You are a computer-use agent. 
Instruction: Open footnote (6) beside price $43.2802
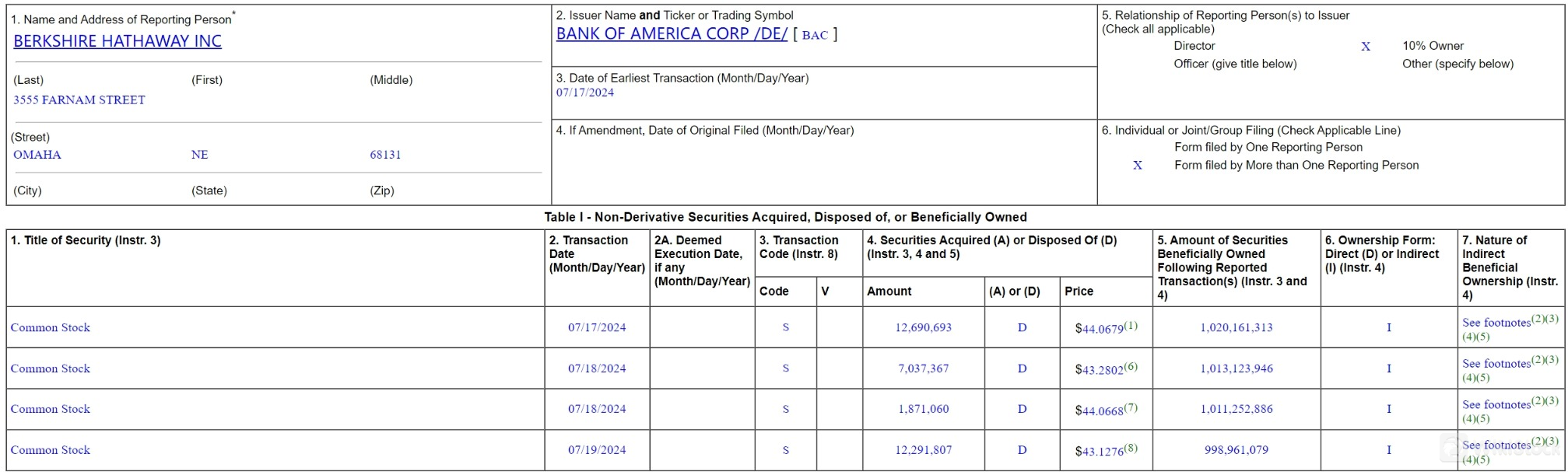tap(1131, 367)
